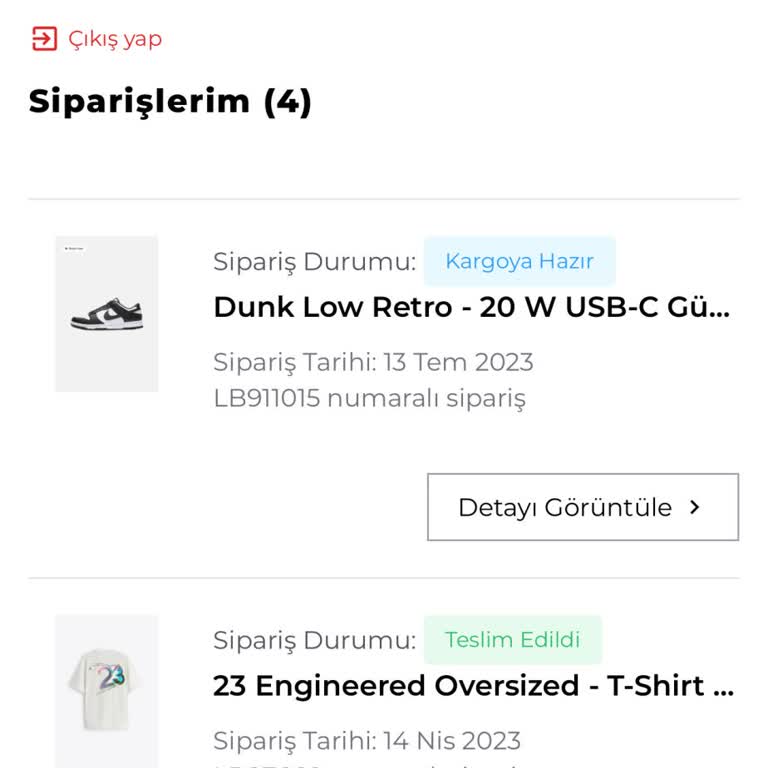Image resolution: width=768 pixels, height=768 pixels.
Task: Click the Kargoya Hazır status badge
Action: (520, 261)
